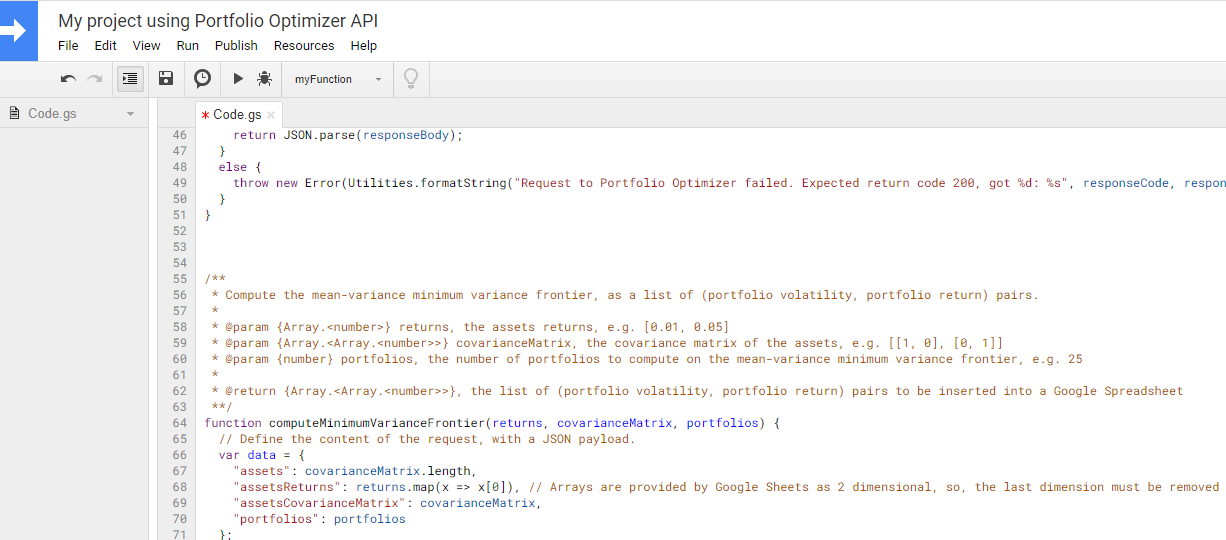Open the Resources menu

[304, 45]
